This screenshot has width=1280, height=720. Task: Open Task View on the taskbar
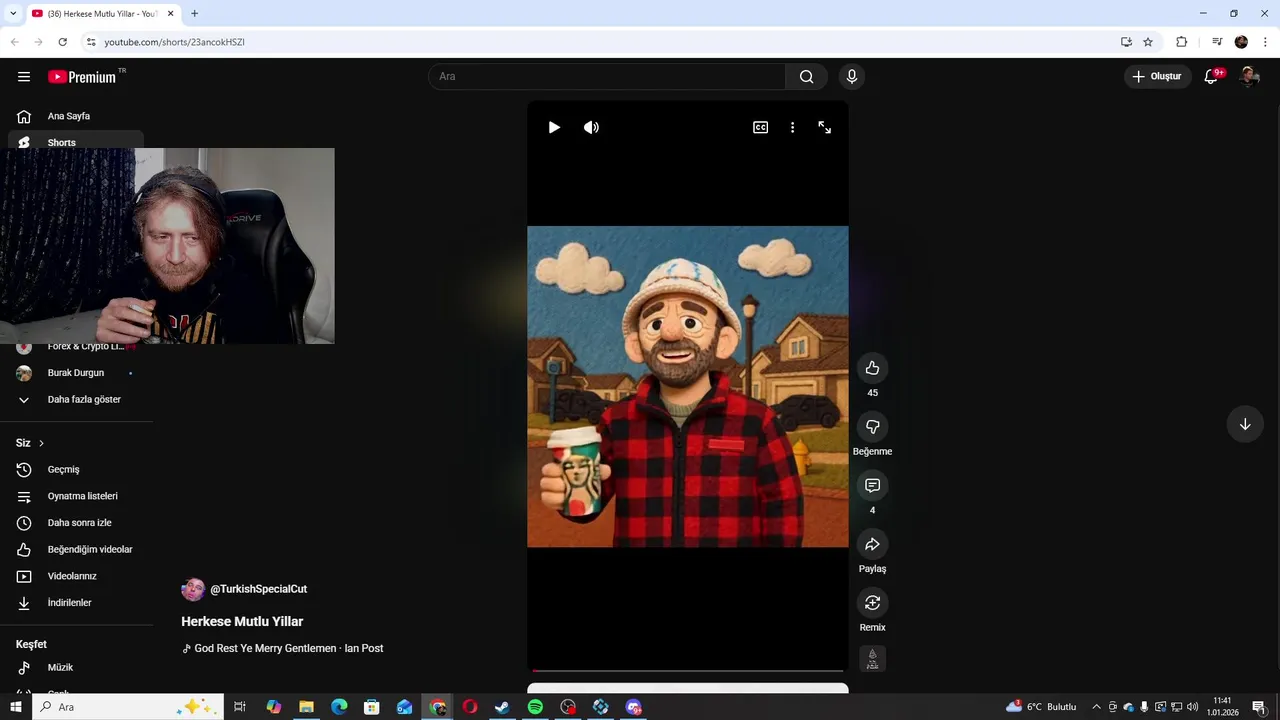tap(240, 707)
